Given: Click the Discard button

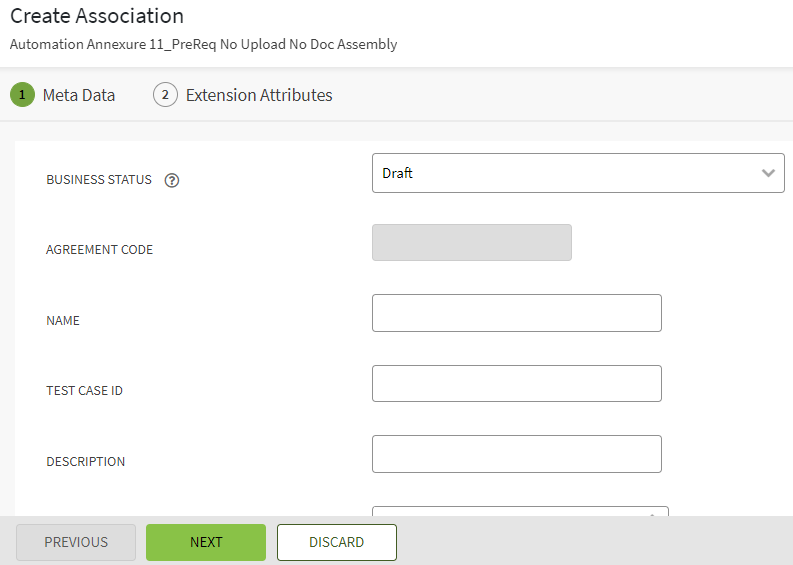Looking at the screenshot, I should [x=336, y=542].
